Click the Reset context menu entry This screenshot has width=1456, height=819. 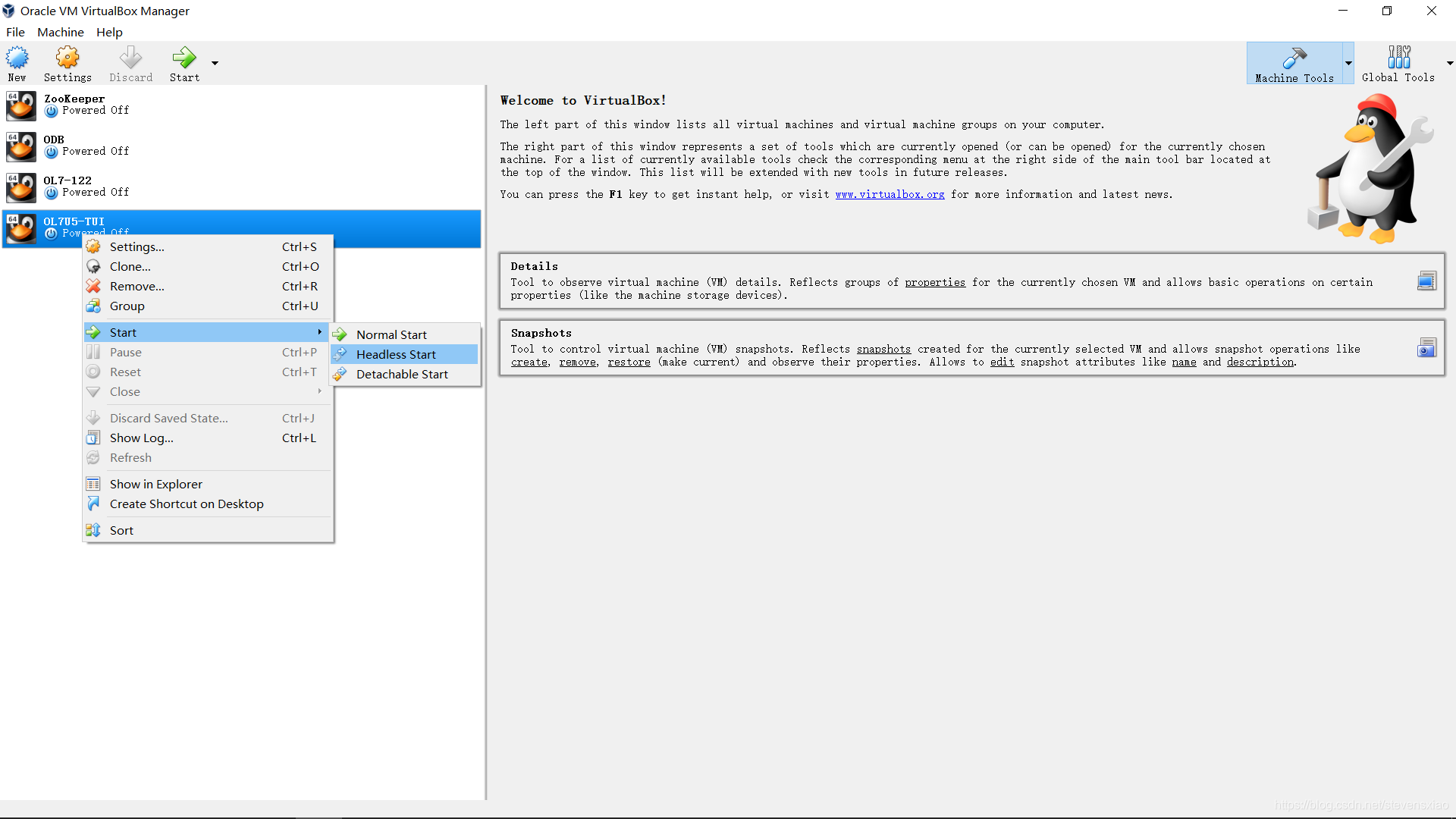208,372
